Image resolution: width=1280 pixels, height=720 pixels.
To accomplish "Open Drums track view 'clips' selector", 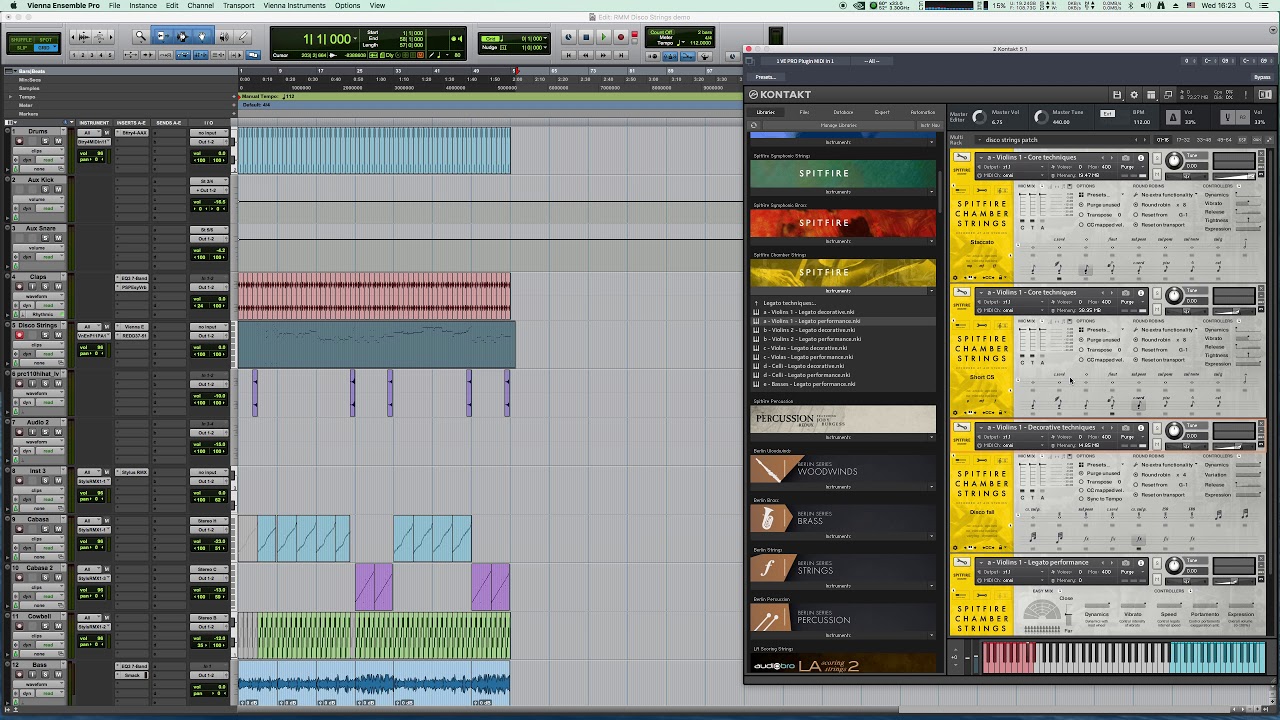I will click(38, 151).
